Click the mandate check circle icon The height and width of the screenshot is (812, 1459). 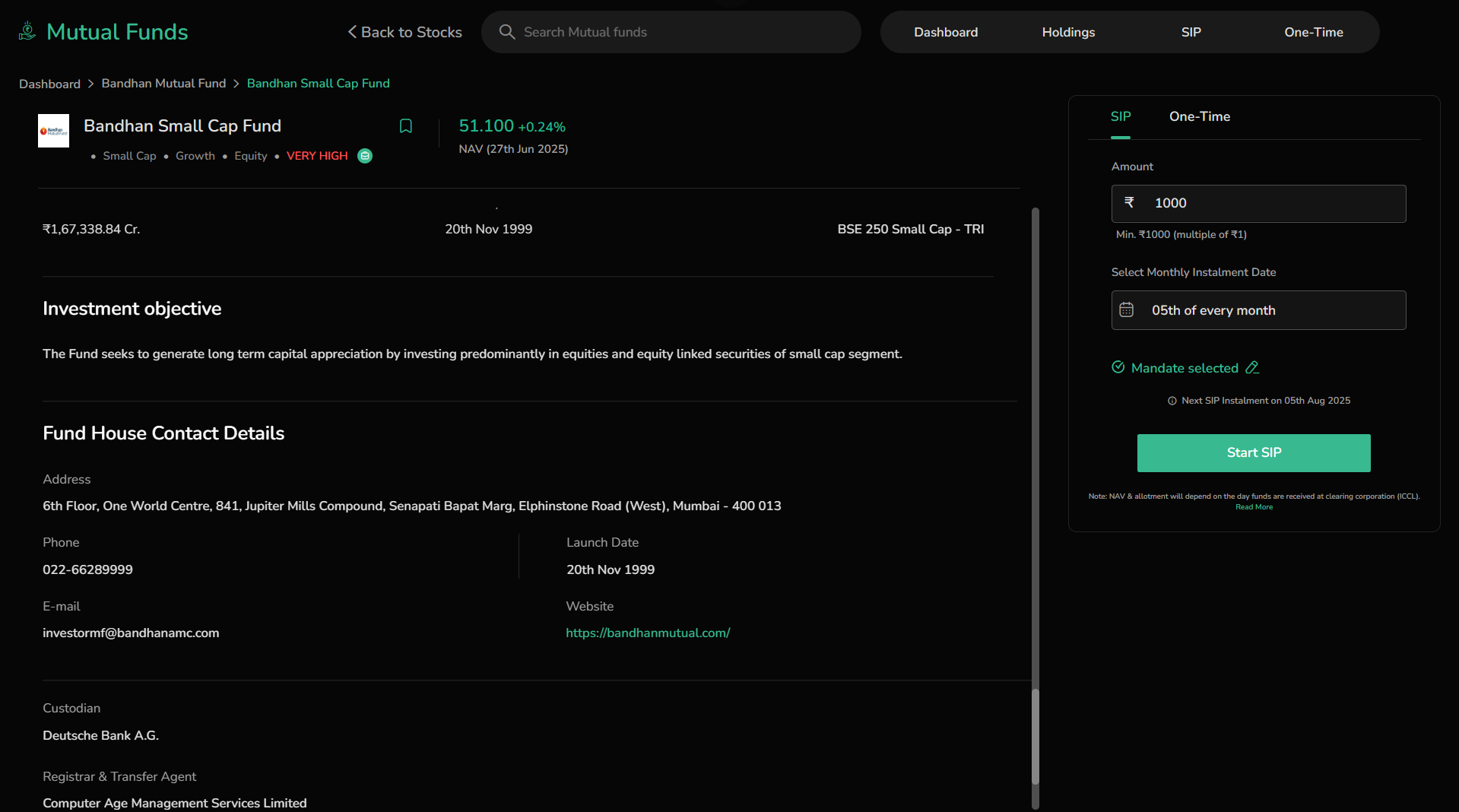(x=1118, y=367)
